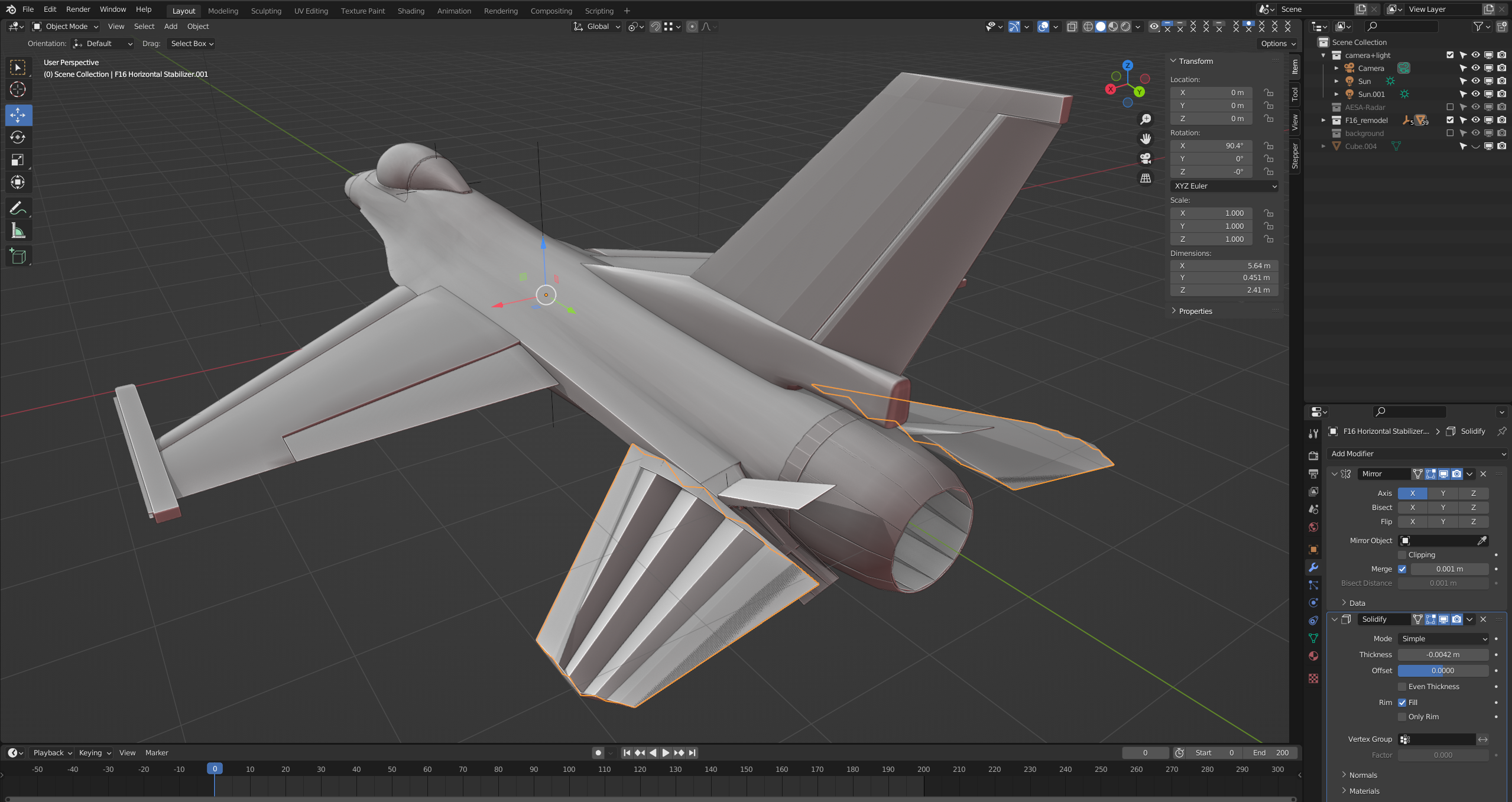Adjust the Solidify Offset slider

(1443, 671)
